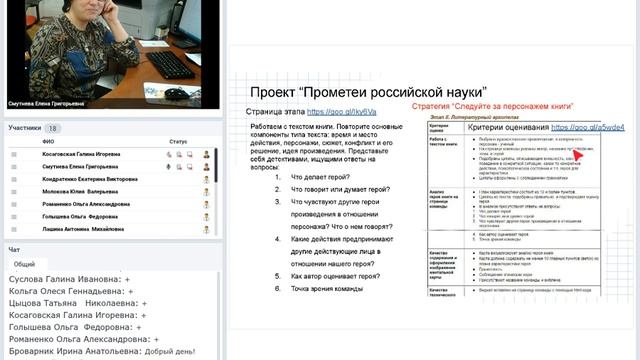Click chat message from Голышева Ольга Федоровна
Image resolution: width=640 pixels, height=360 pixels.
75,327
